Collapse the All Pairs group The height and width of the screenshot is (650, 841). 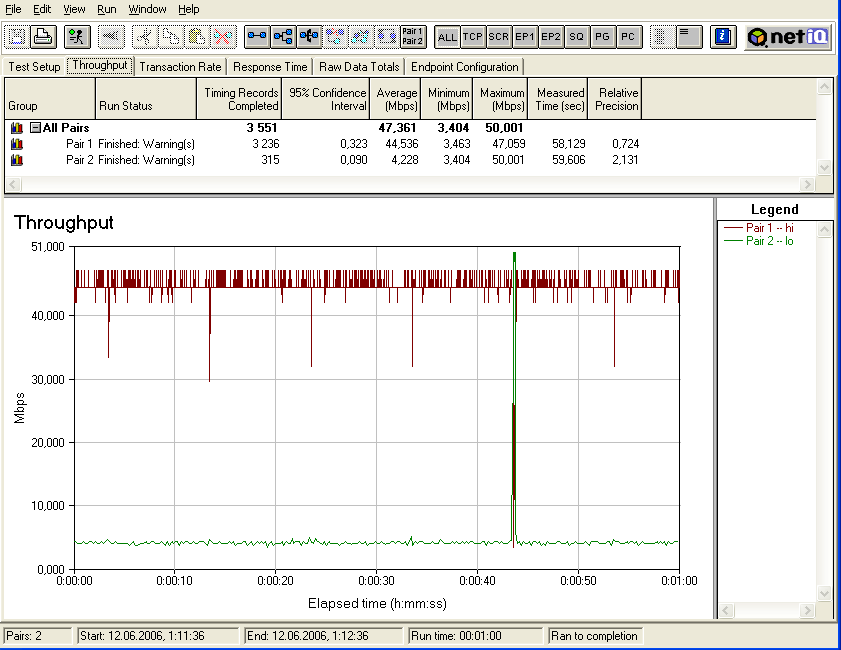pyautogui.click(x=35, y=128)
